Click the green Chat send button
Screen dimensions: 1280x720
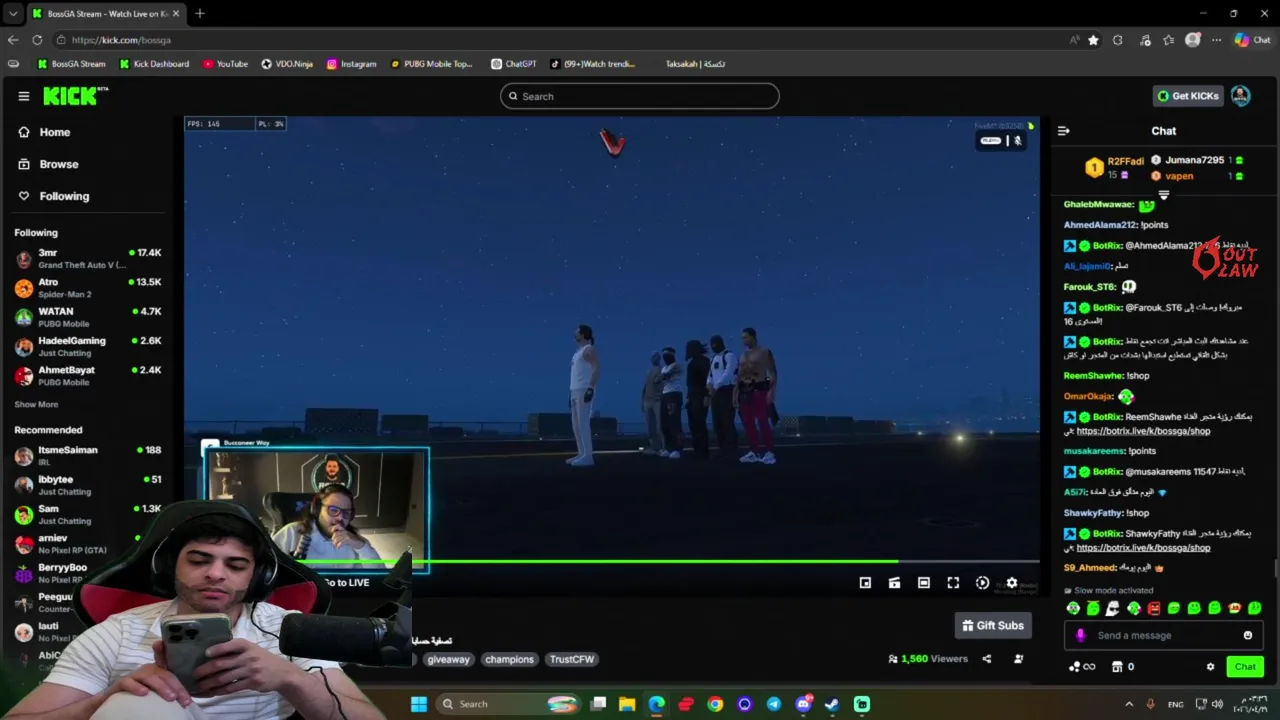coord(1245,667)
